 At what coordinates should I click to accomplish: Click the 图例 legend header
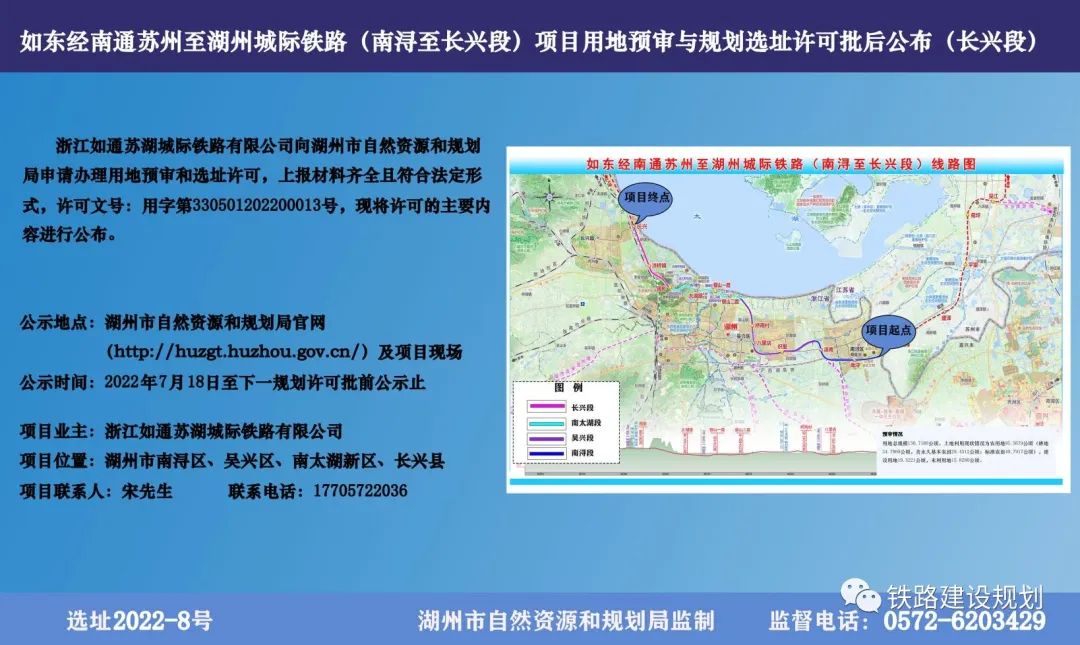pos(568,388)
